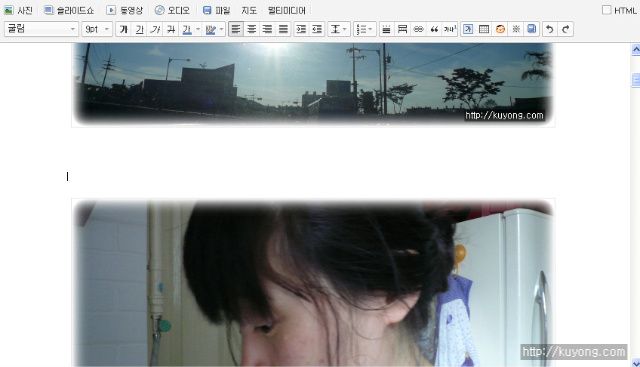Justify the text alignment

click(x=283, y=29)
